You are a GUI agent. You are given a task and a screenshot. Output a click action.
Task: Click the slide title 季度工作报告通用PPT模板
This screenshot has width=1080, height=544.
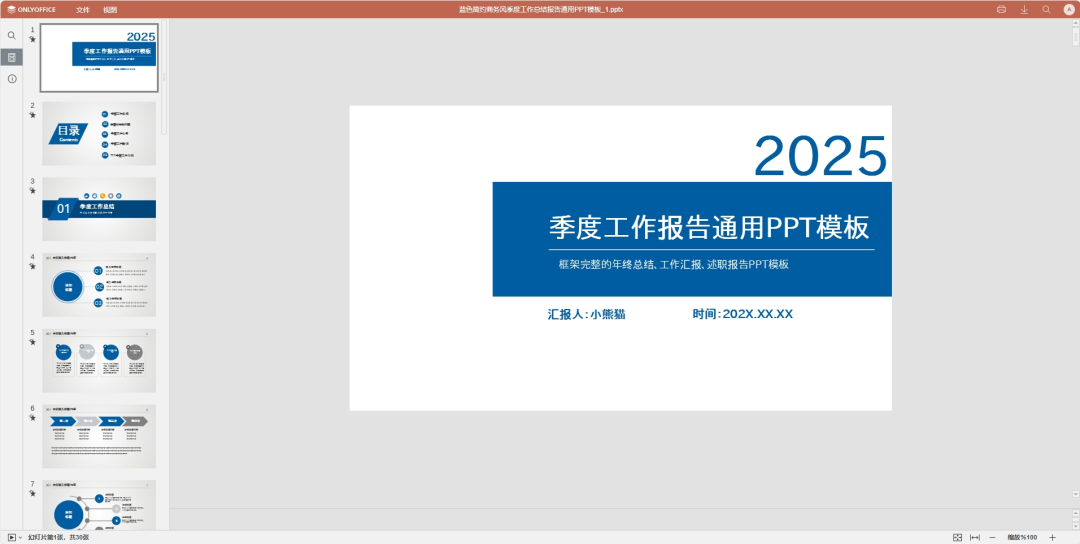(x=709, y=227)
